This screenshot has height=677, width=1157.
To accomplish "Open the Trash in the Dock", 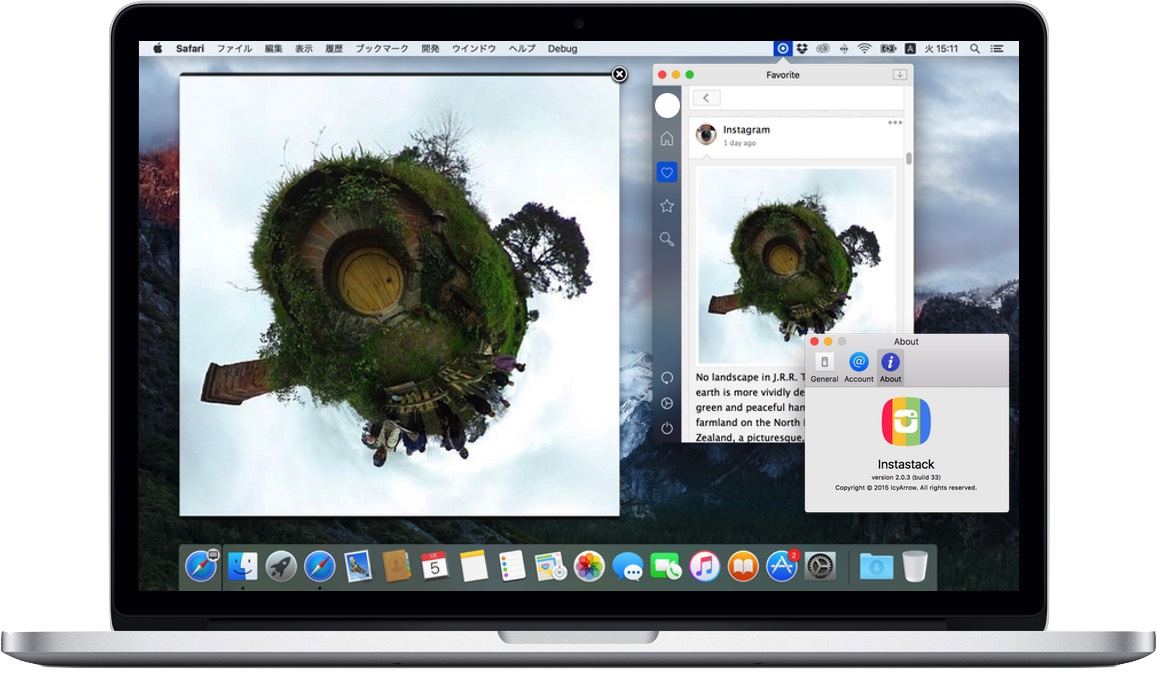I will (915, 567).
